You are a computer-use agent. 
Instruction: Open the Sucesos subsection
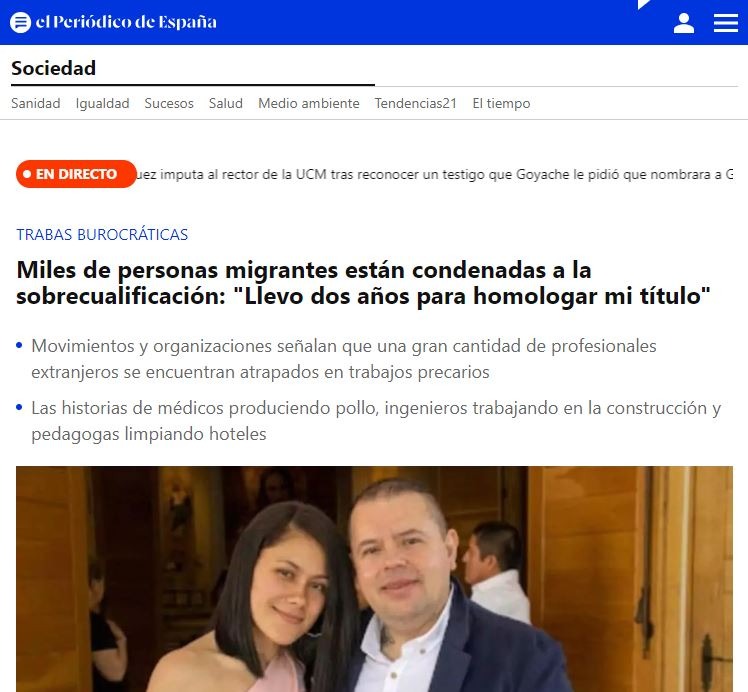click(x=169, y=103)
